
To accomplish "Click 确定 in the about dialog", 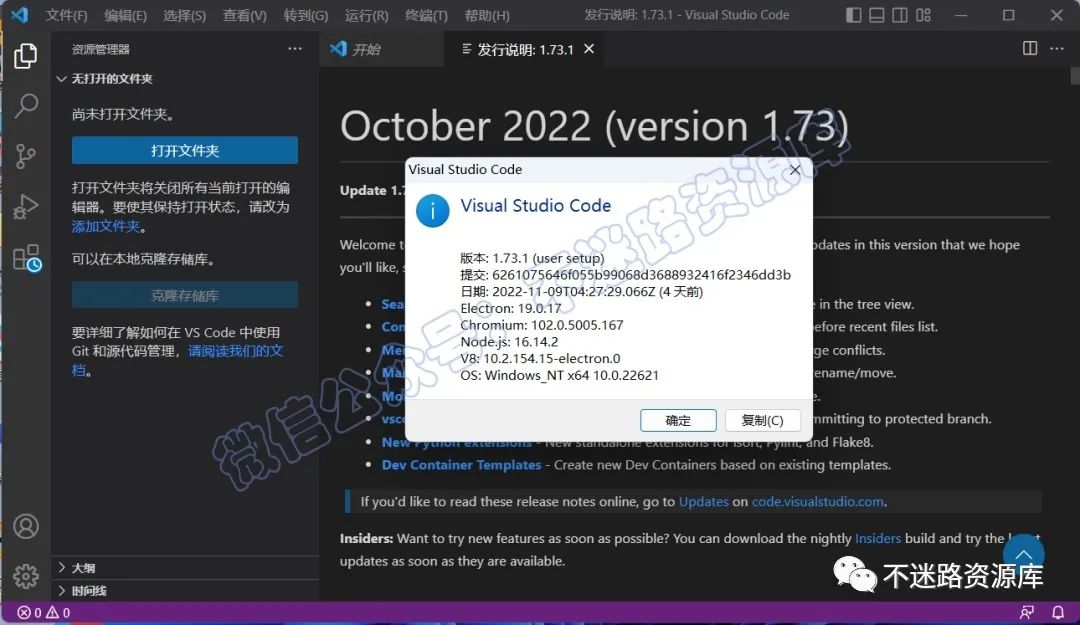I will (678, 420).
